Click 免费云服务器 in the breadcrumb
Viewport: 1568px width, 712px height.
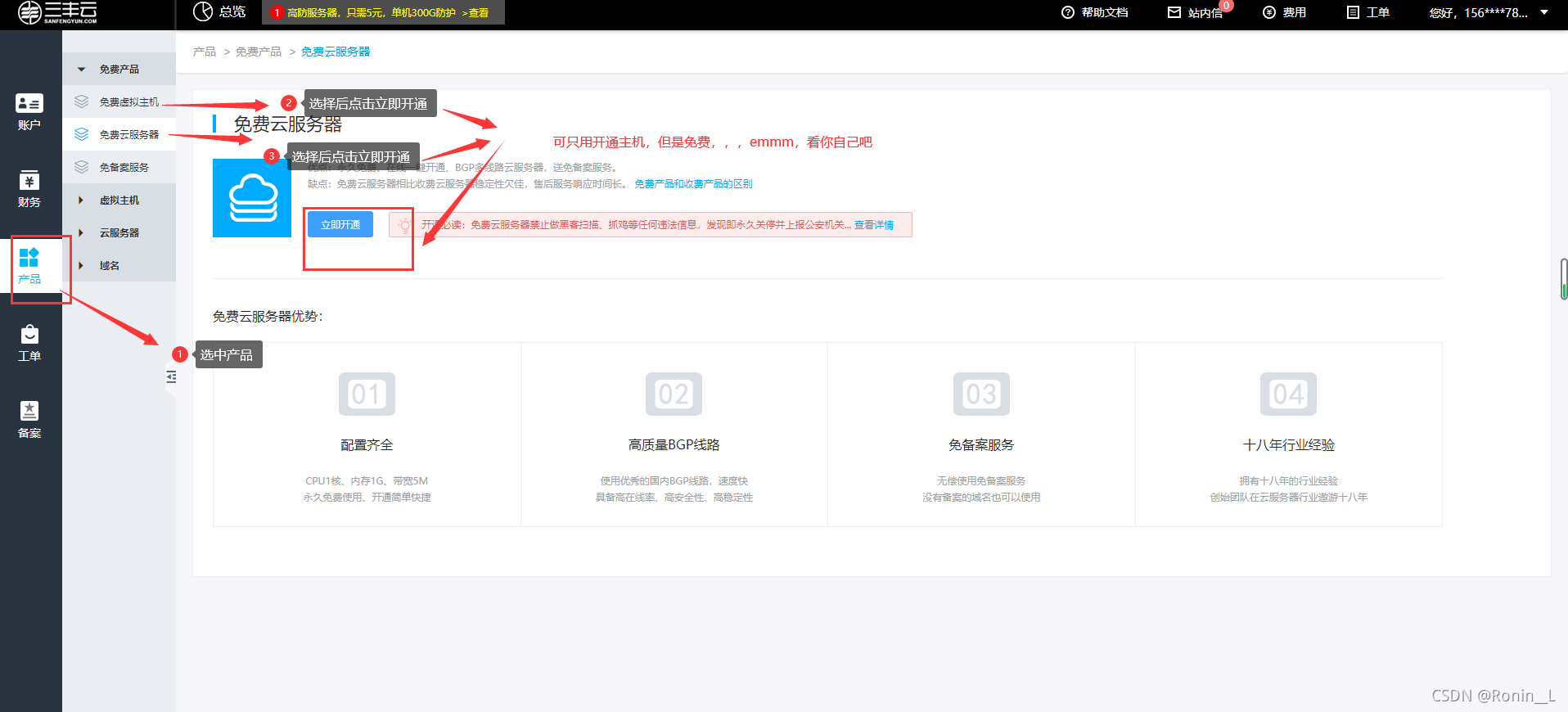(336, 52)
